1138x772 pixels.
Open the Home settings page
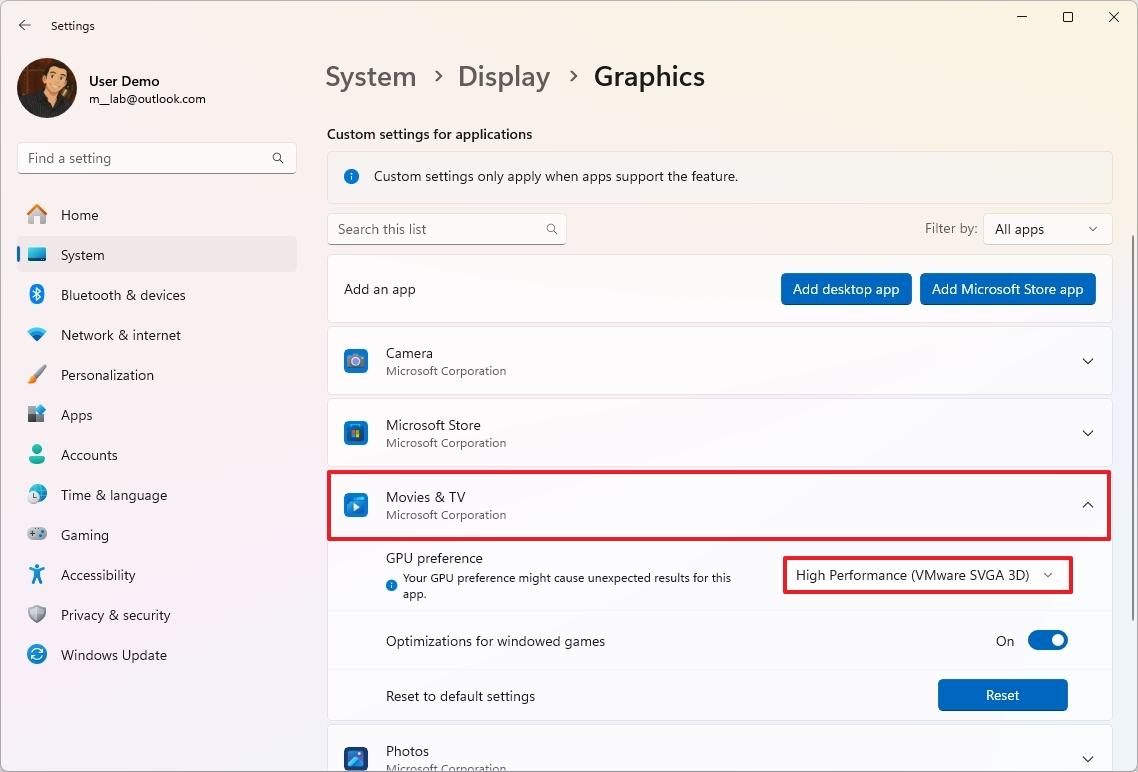(157, 215)
